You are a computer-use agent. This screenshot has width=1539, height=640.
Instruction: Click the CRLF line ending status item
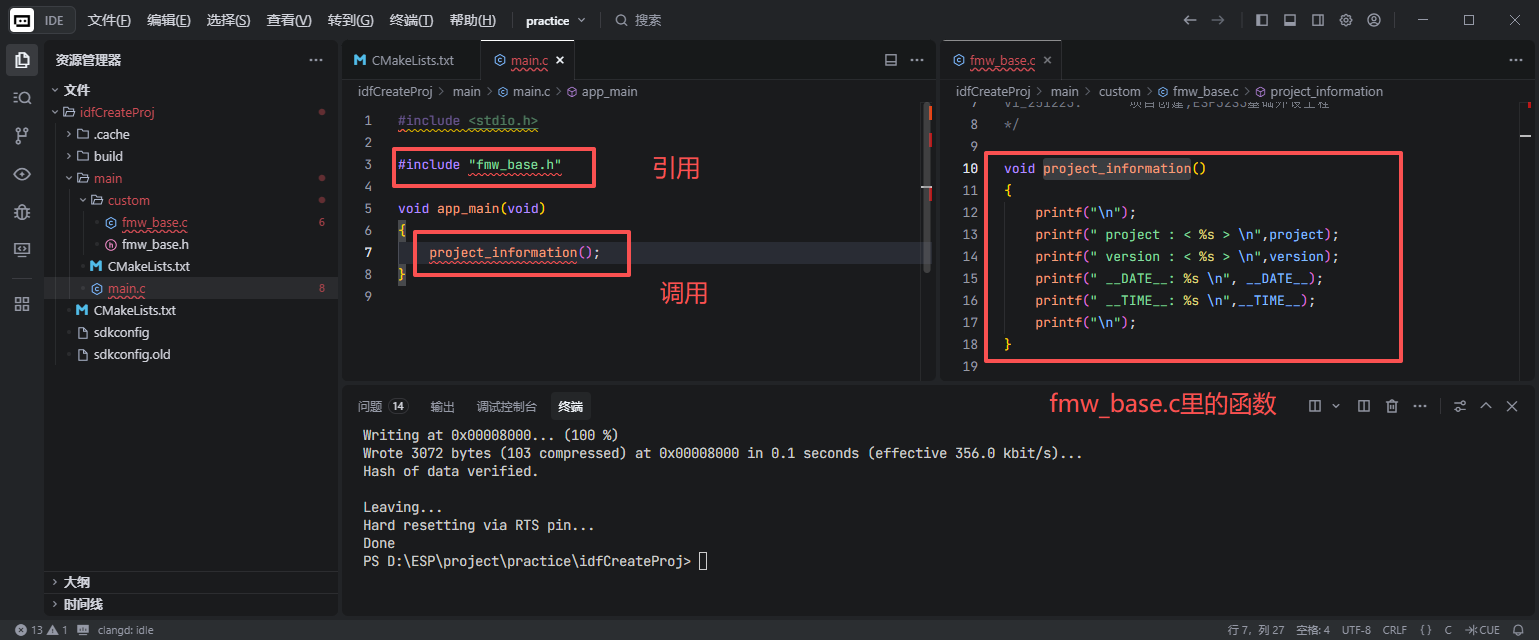click(x=1395, y=630)
